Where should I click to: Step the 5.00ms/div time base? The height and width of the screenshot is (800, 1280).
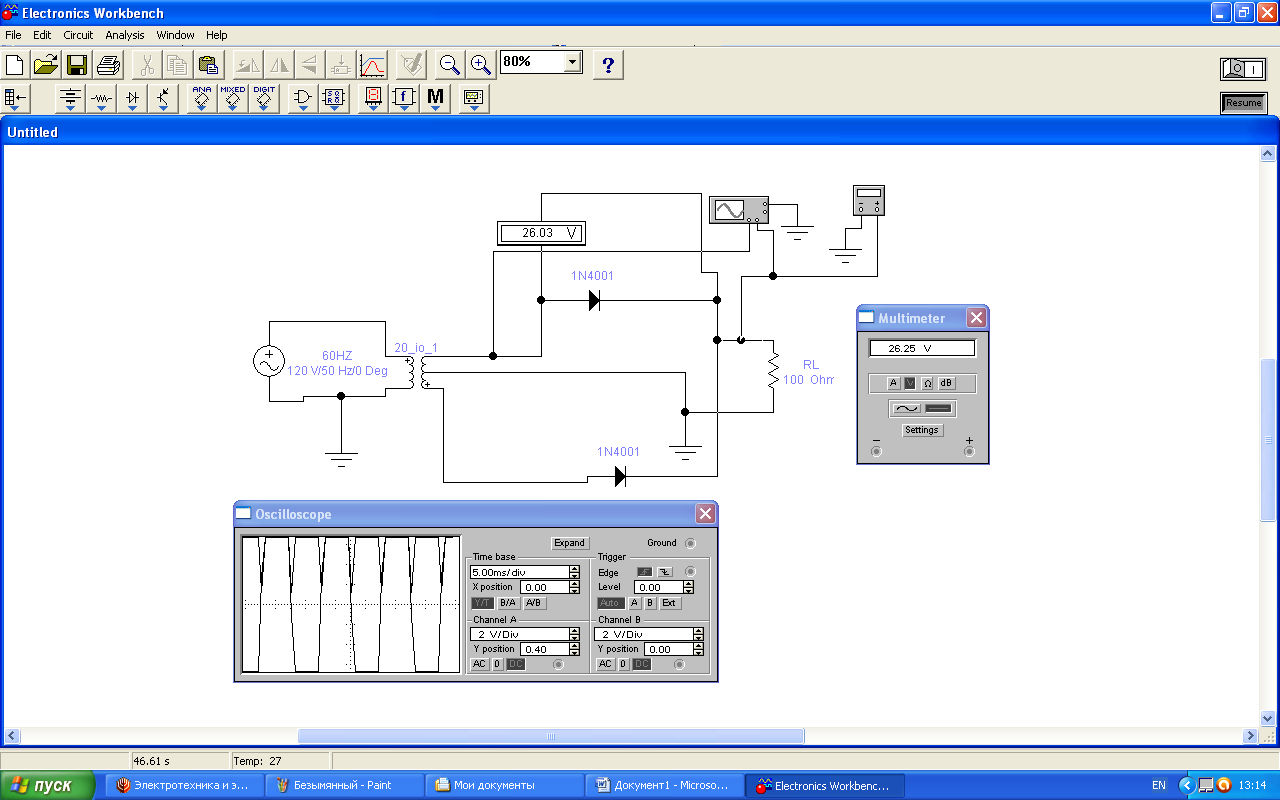click(574, 572)
